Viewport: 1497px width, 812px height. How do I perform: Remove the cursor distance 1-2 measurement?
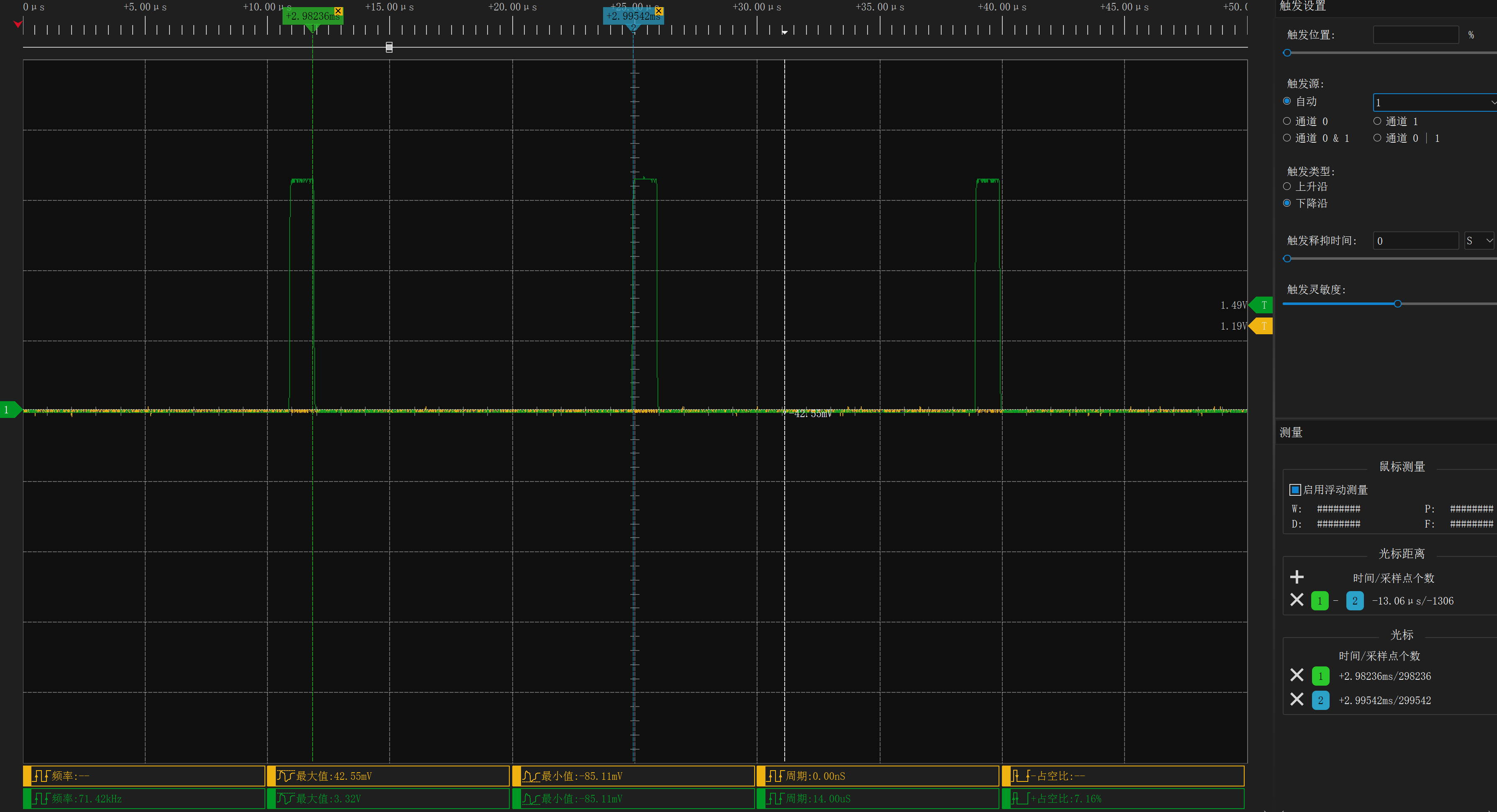point(1297,600)
